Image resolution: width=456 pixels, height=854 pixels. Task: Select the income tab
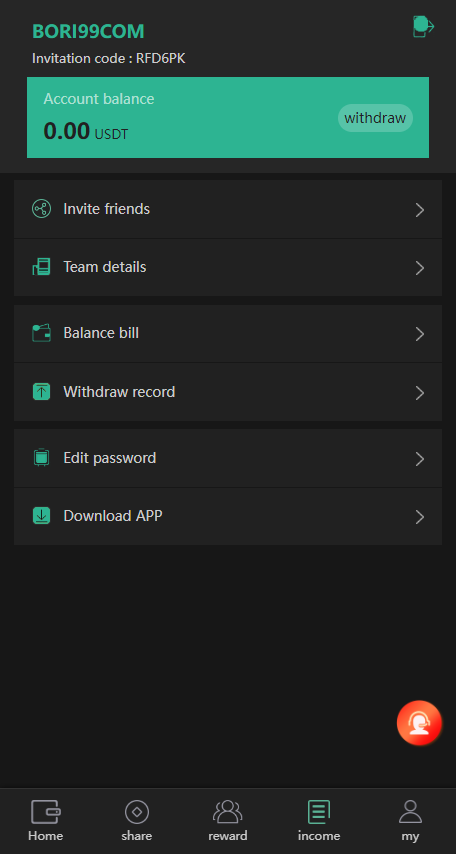[x=319, y=820]
